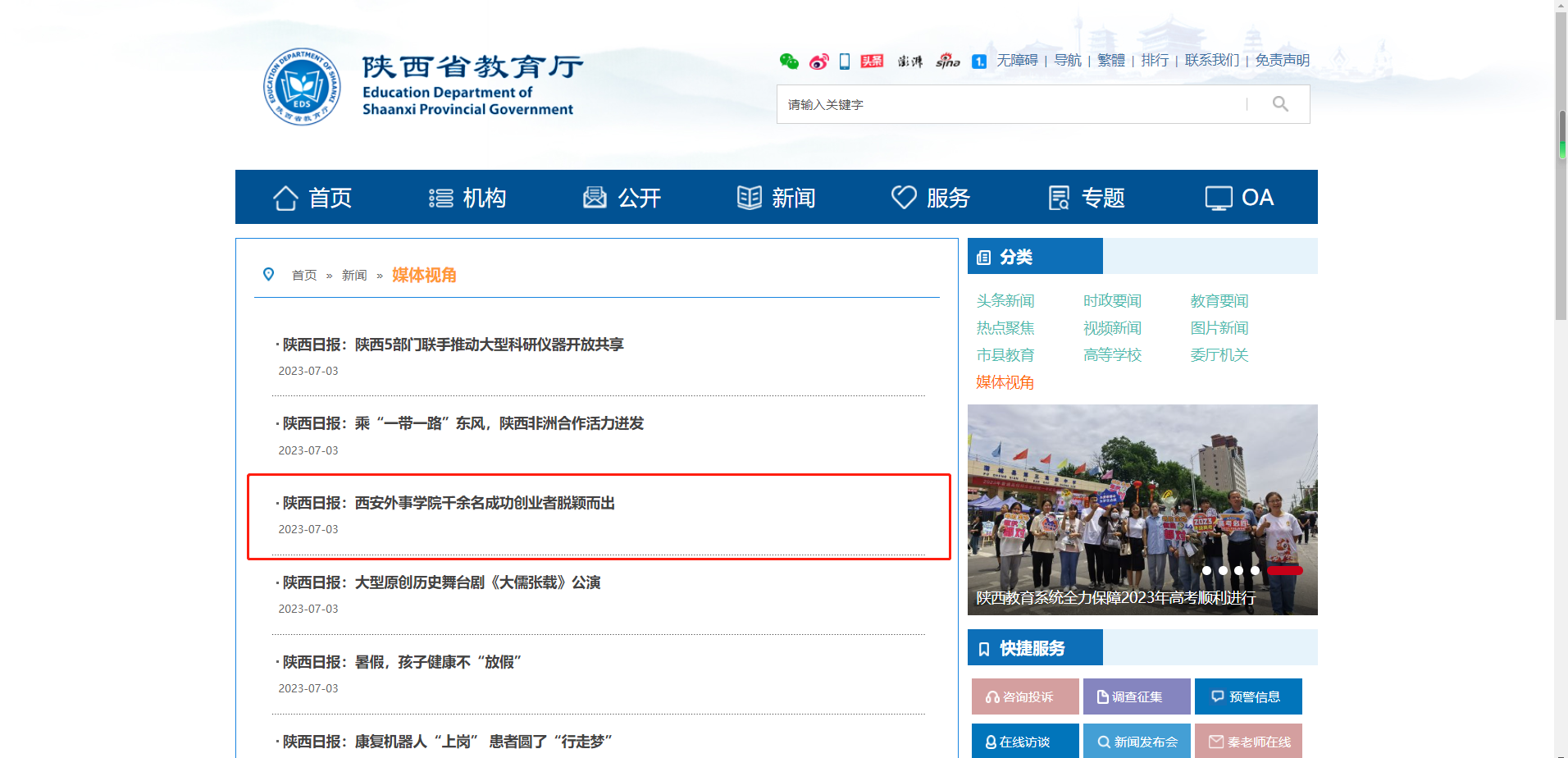Select the 委厅机关 category

[1219, 355]
